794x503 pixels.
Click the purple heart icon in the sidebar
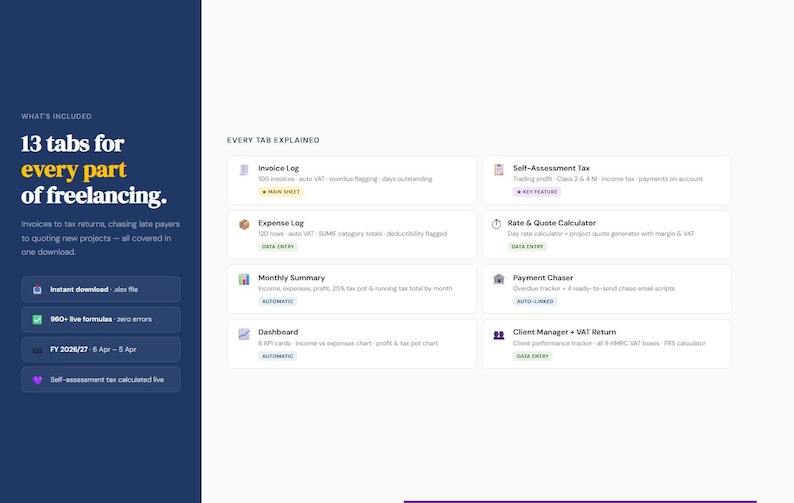pyautogui.click(x=37, y=380)
